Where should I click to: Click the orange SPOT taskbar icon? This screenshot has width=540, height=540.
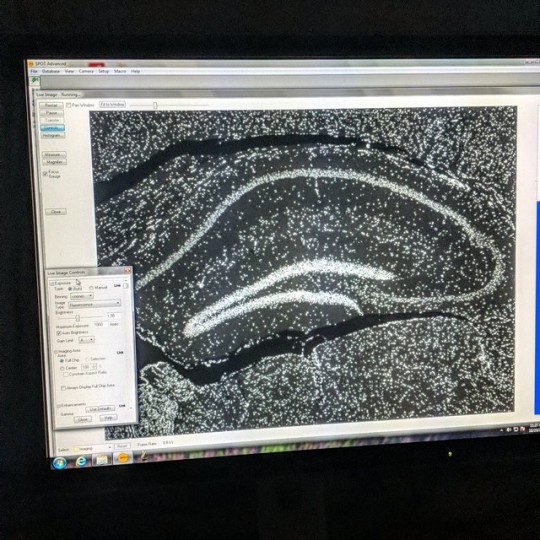pyautogui.click(x=123, y=458)
